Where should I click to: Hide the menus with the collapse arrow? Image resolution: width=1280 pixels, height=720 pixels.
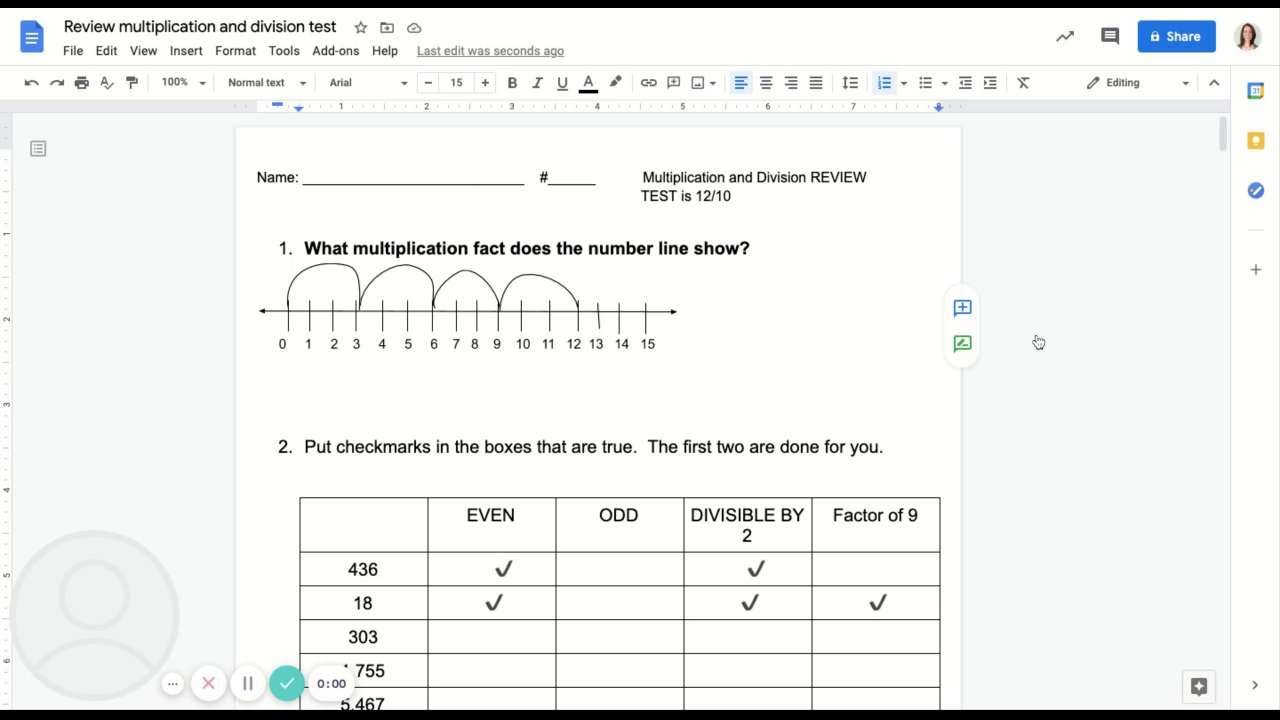(x=1214, y=83)
